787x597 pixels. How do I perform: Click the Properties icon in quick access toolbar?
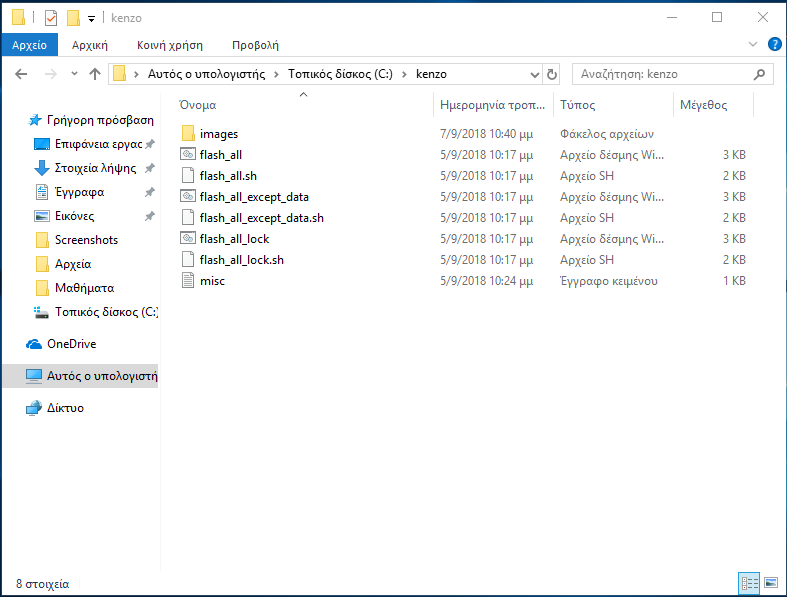51,17
